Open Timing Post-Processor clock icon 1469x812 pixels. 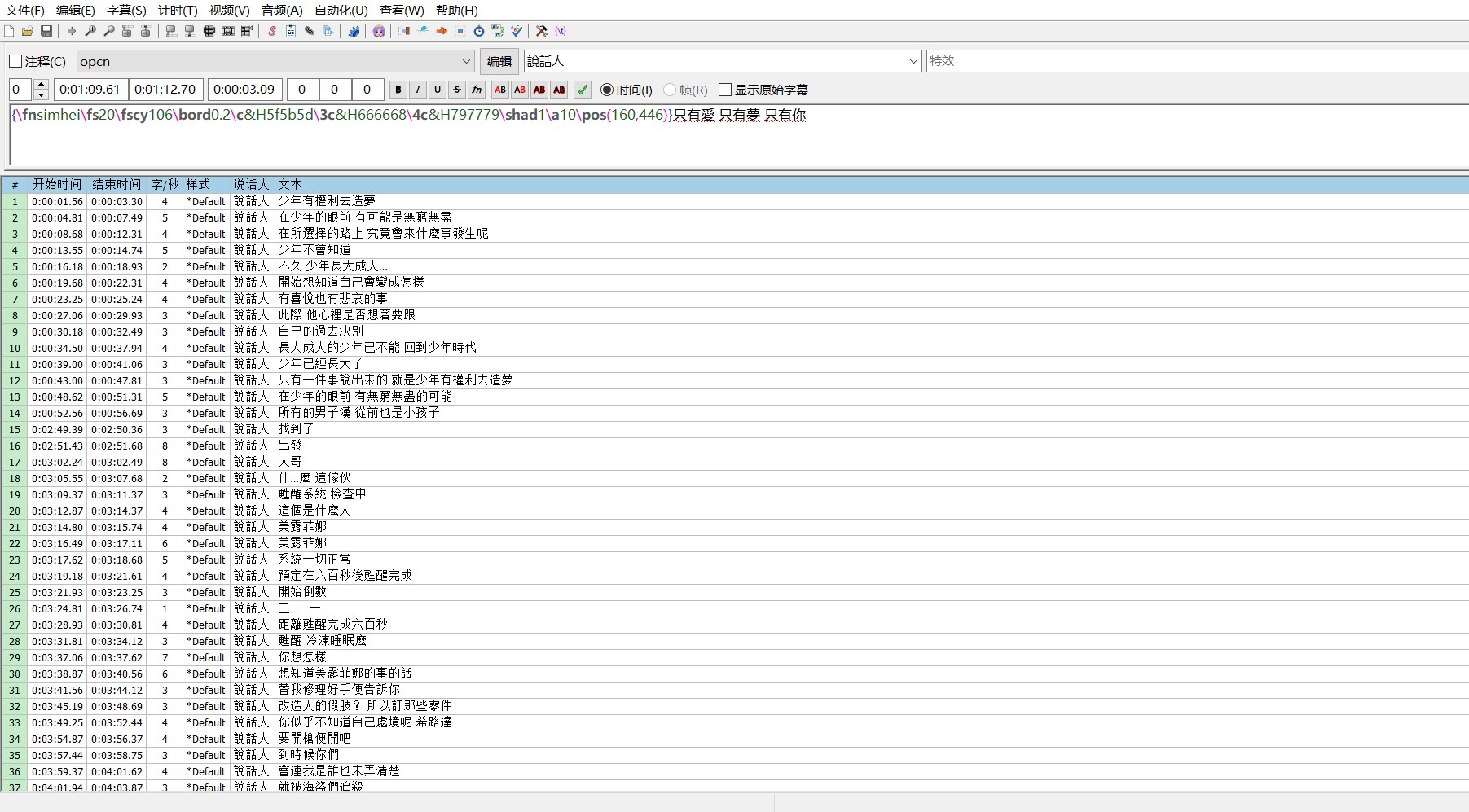478,31
